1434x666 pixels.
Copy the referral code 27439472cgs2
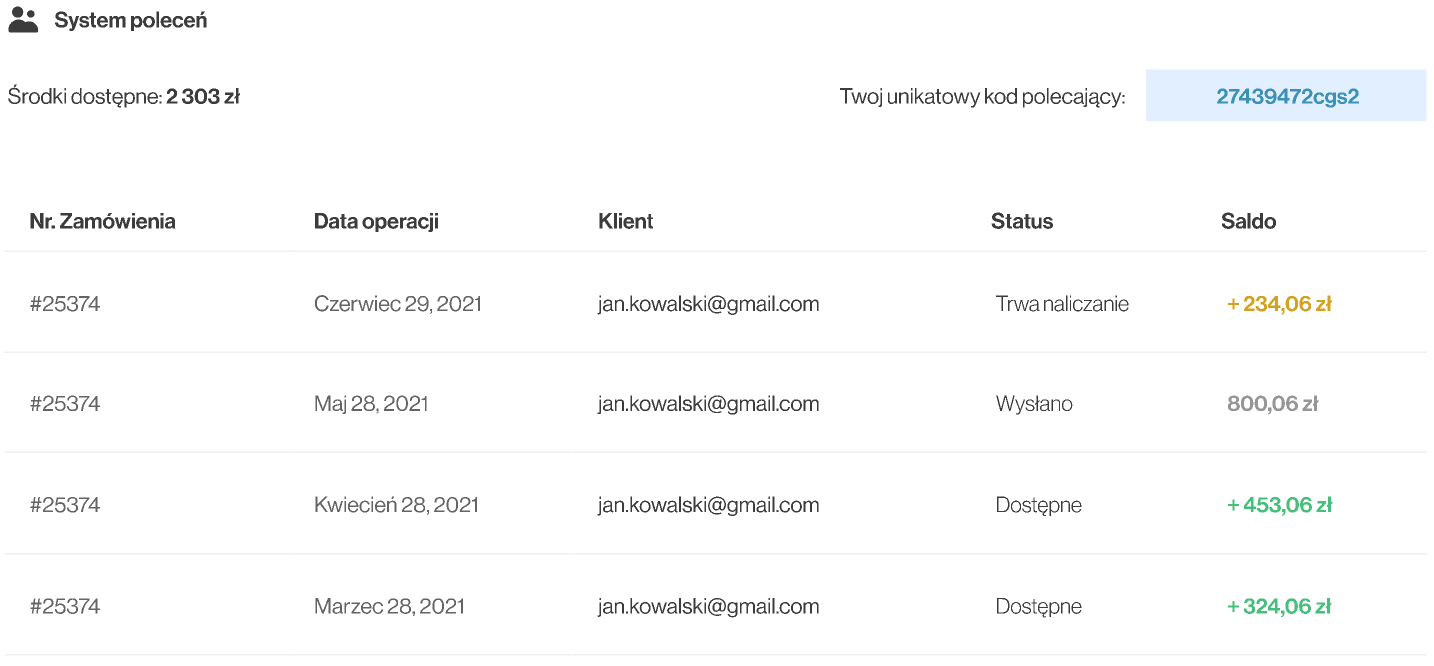tap(1286, 96)
